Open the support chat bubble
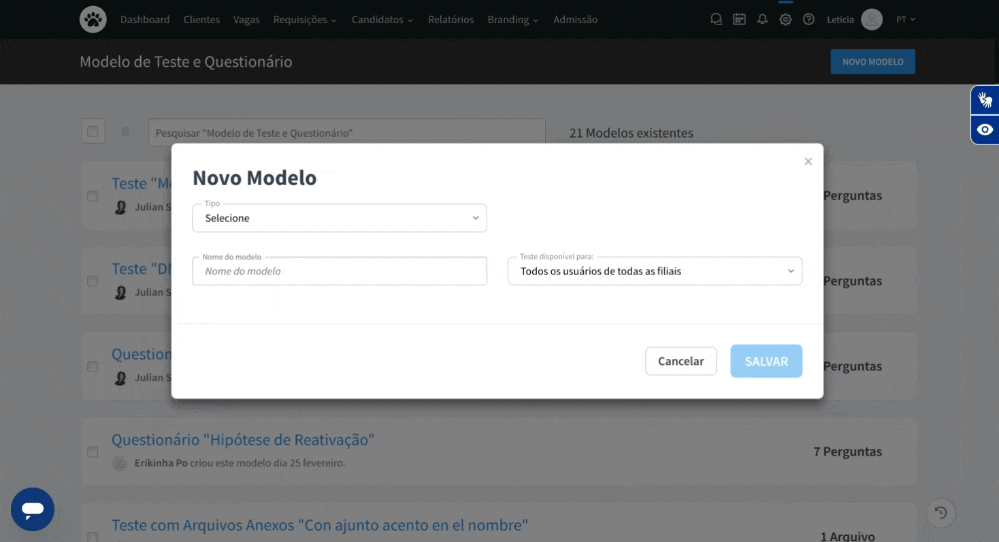The width and height of the screenshot is (999, 542). [x=32, y=510]
